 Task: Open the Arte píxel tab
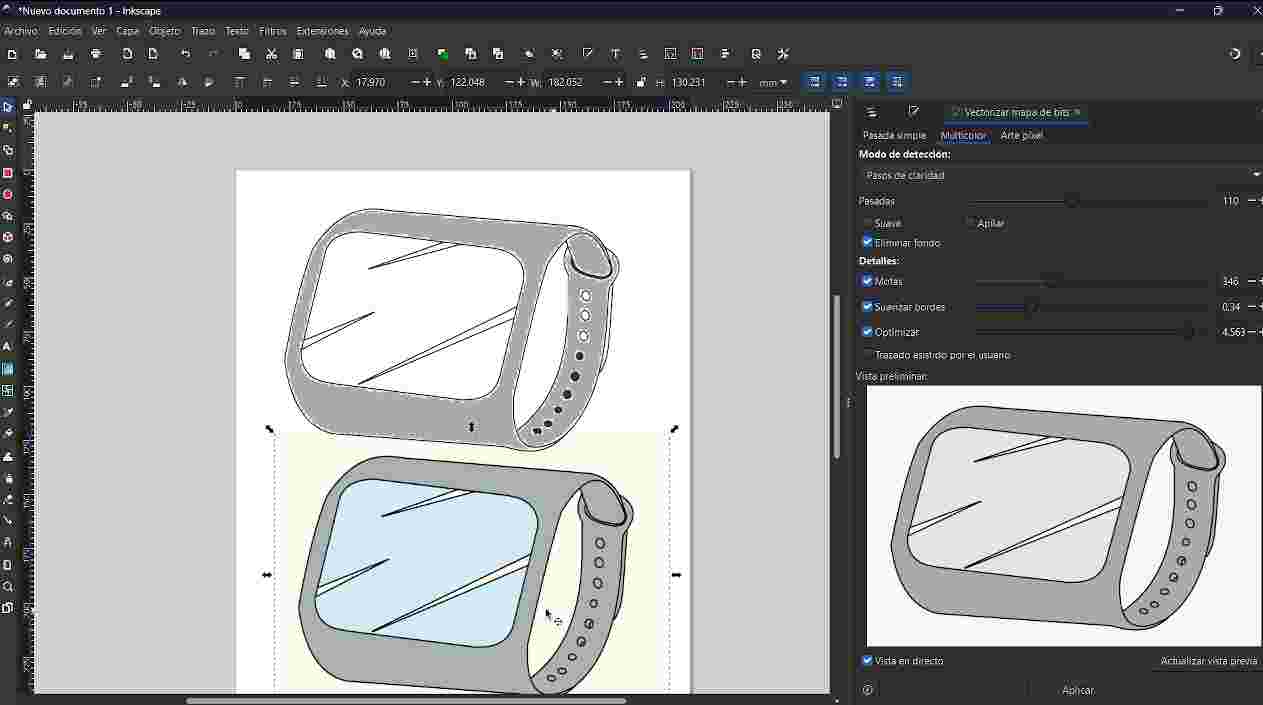pyautogui.click(x=1021, y=135)
